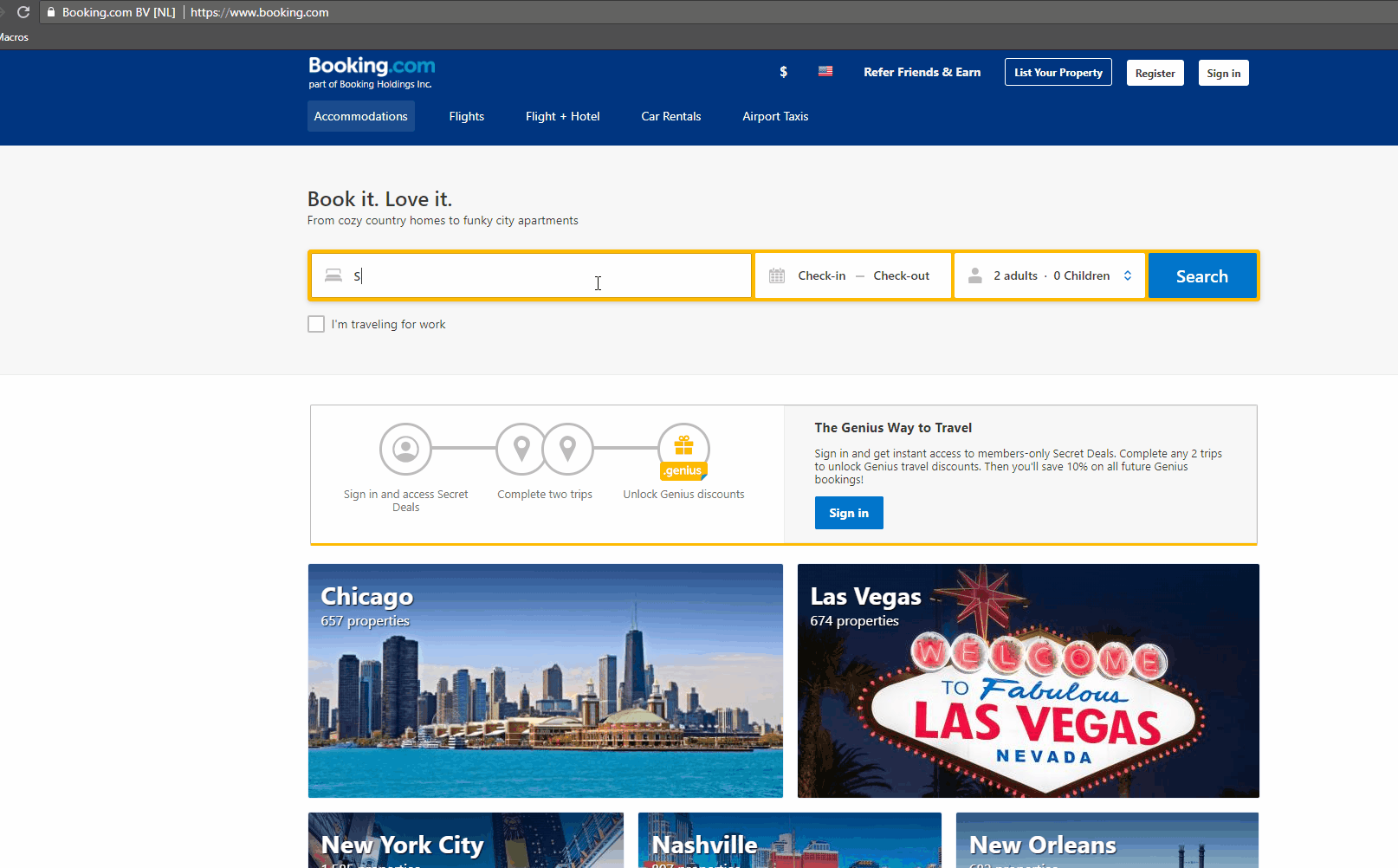Reload page with browser refresh icon
This screenshot has width=1398, height=868.
23,12
